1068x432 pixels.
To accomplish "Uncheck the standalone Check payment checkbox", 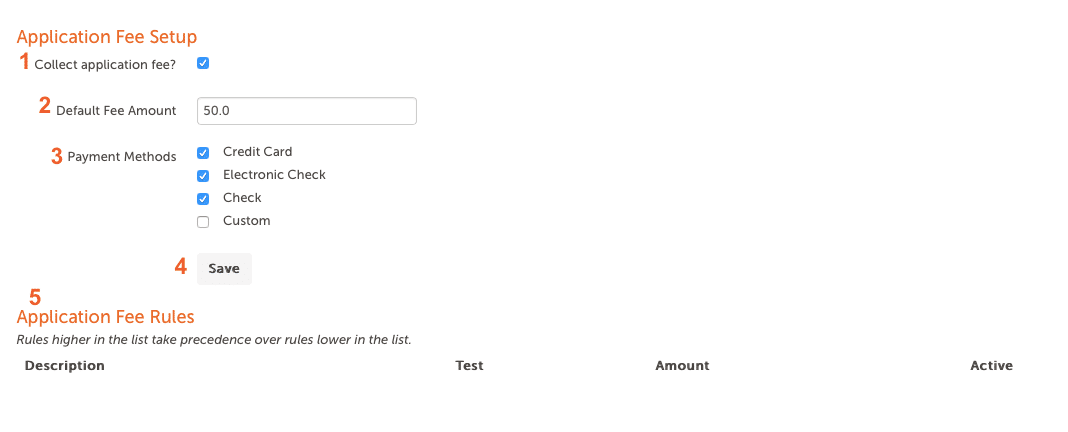I will pyautogui.click(x=203, y=199).
